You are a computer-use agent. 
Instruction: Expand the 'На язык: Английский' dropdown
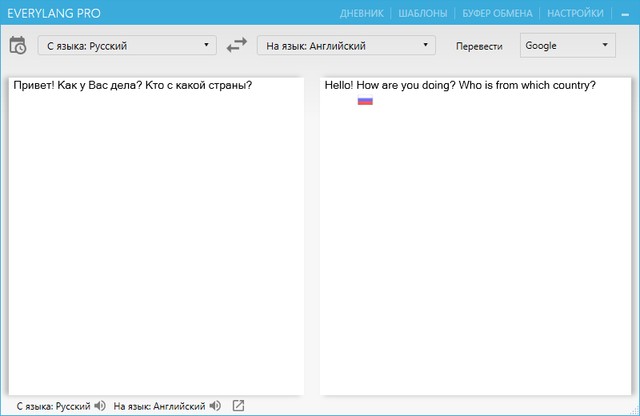pyautogui.click(x=346, y=45)
